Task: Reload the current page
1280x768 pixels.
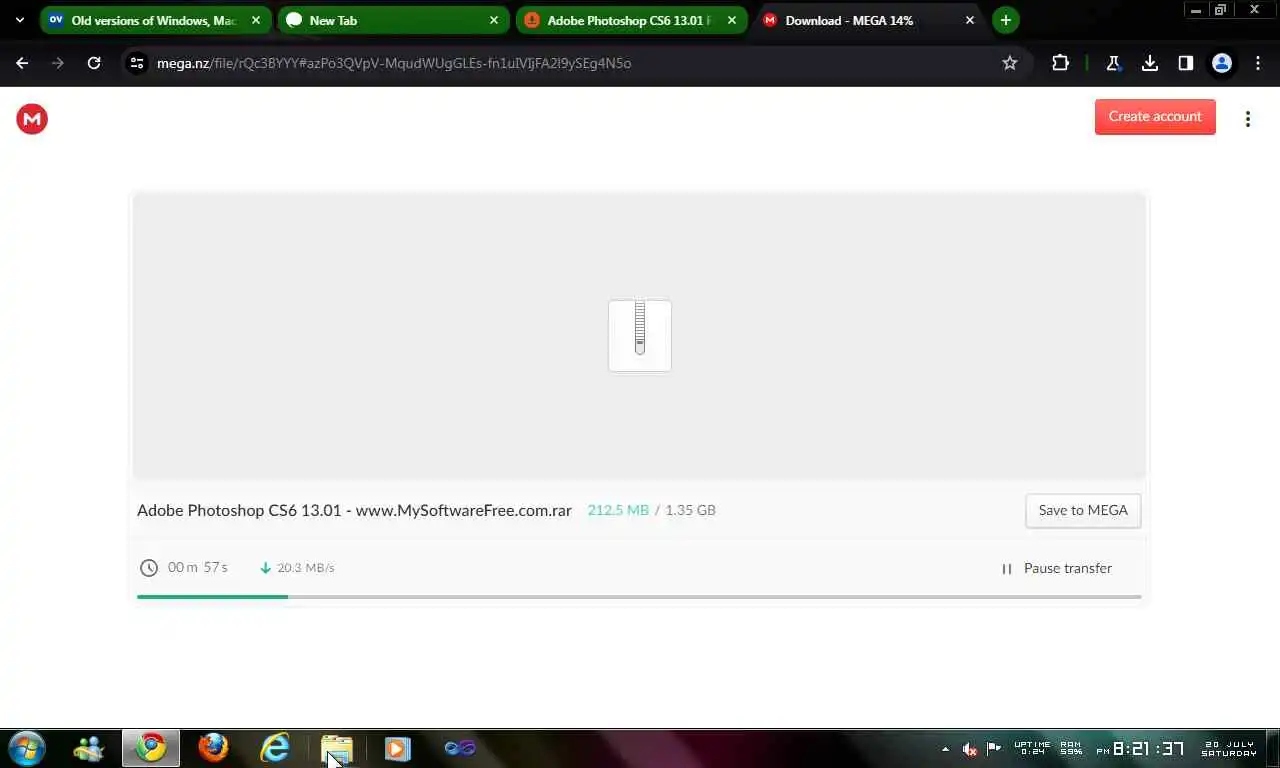Action: tap(94, 63)
